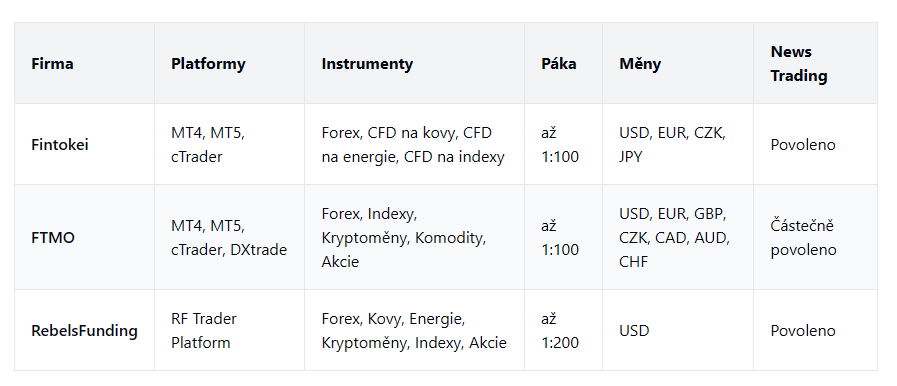The width and height of the screenshot is (897, 386).
Task: Click the RF Trader Platform cell
Action: pyautogui.click(x=229, y=331)
